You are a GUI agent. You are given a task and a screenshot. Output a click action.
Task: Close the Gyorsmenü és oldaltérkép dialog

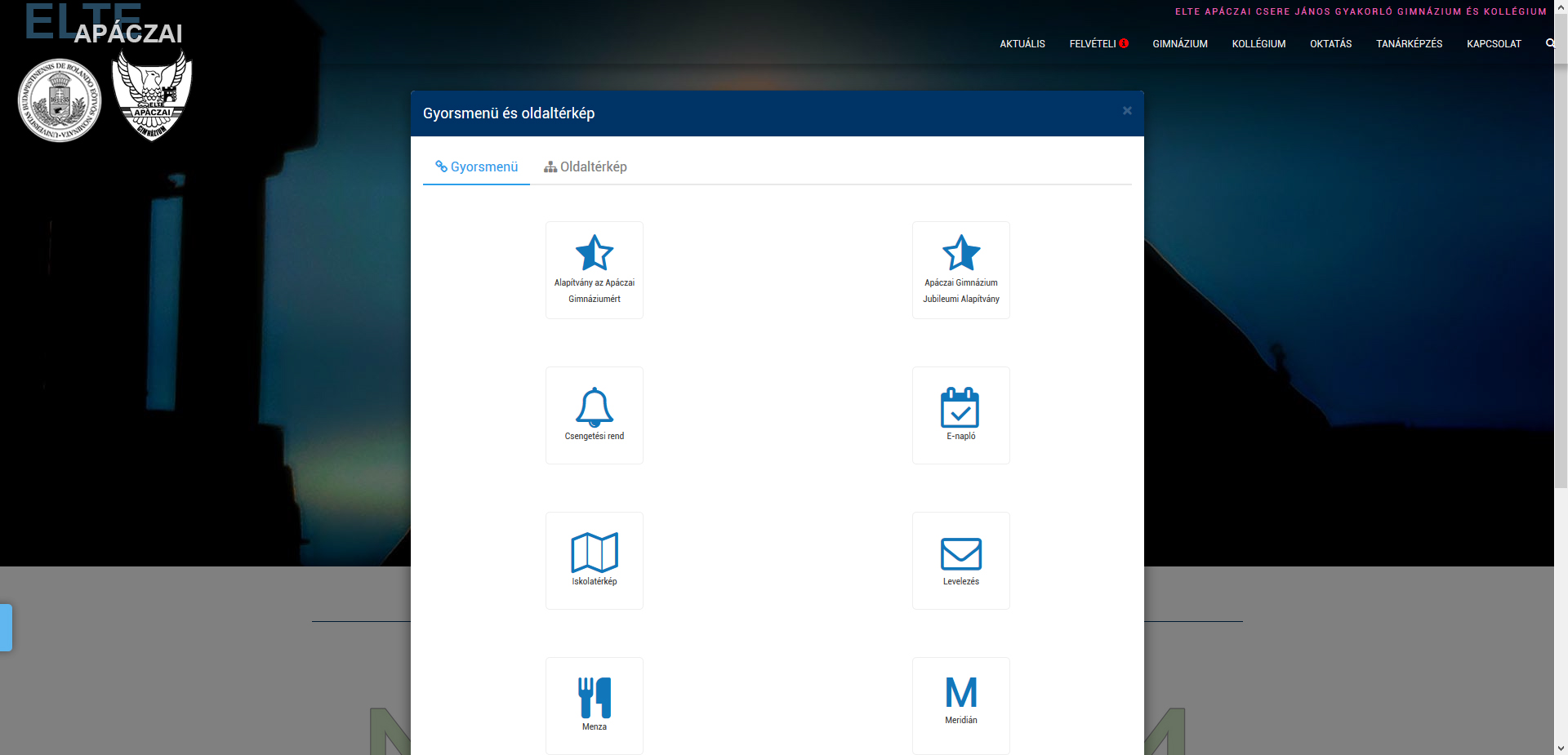pyautogui.click(x=1127, y=111)
